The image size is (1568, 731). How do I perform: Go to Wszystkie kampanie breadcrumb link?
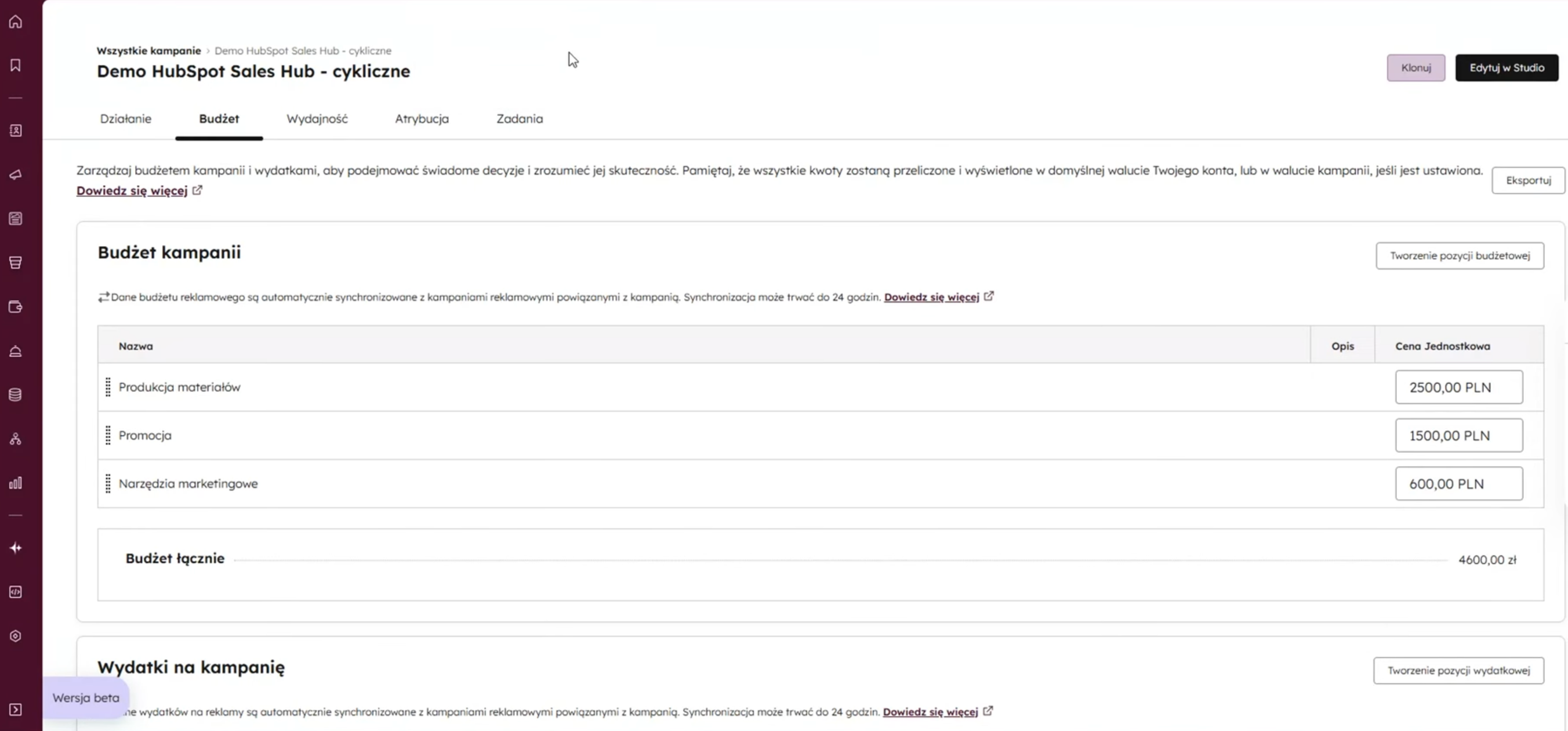(x=148, y=50)
